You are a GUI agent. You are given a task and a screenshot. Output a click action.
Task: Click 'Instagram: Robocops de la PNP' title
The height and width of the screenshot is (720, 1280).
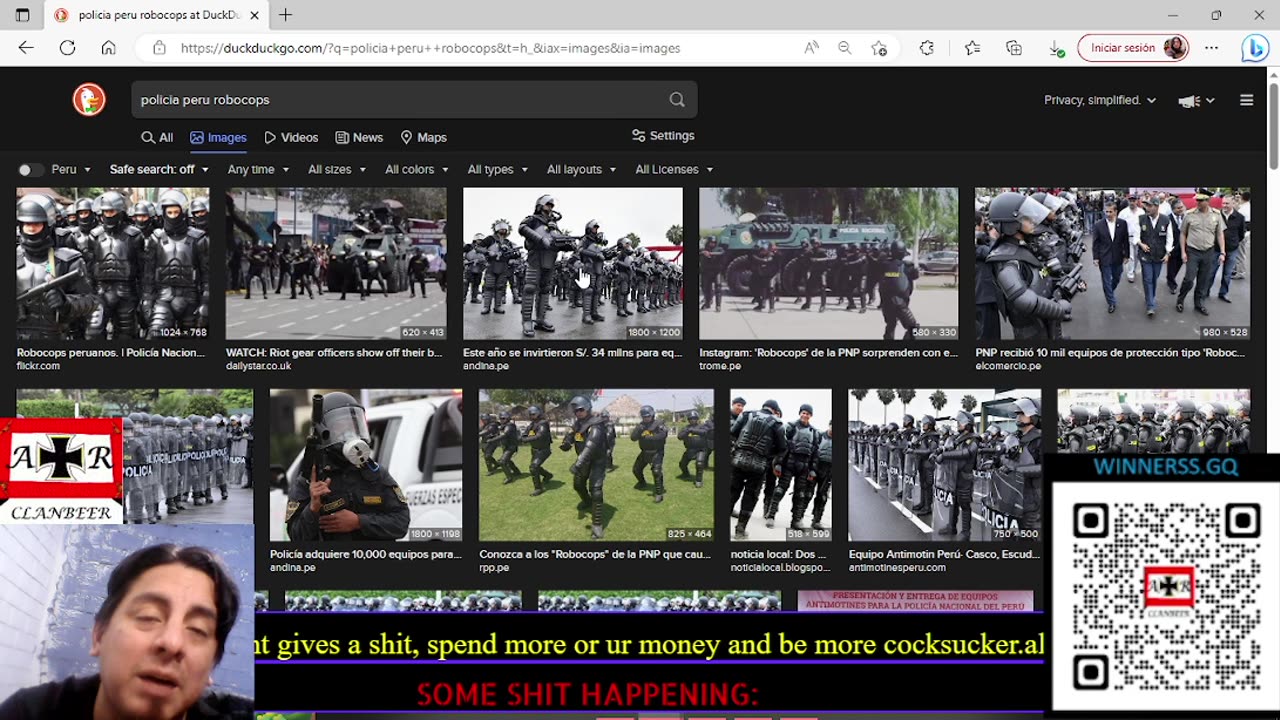pyautogui.click(x=828, y=353)
